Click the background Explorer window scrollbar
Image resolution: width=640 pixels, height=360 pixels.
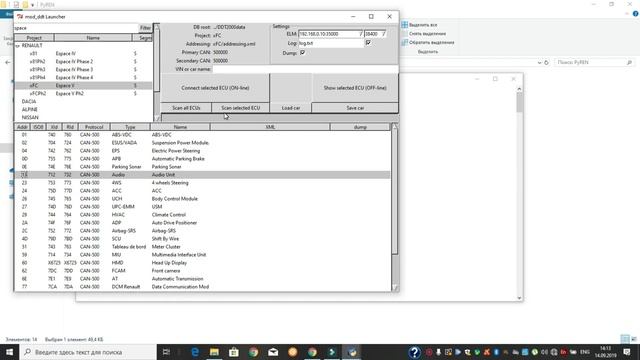pyautogui.click(x=519, y=193)
